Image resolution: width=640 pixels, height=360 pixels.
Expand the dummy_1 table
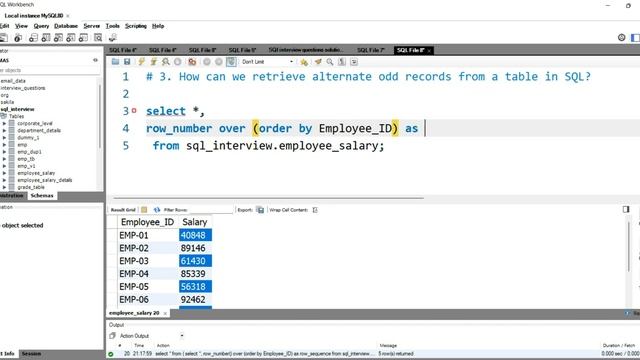tap(4, 138)
